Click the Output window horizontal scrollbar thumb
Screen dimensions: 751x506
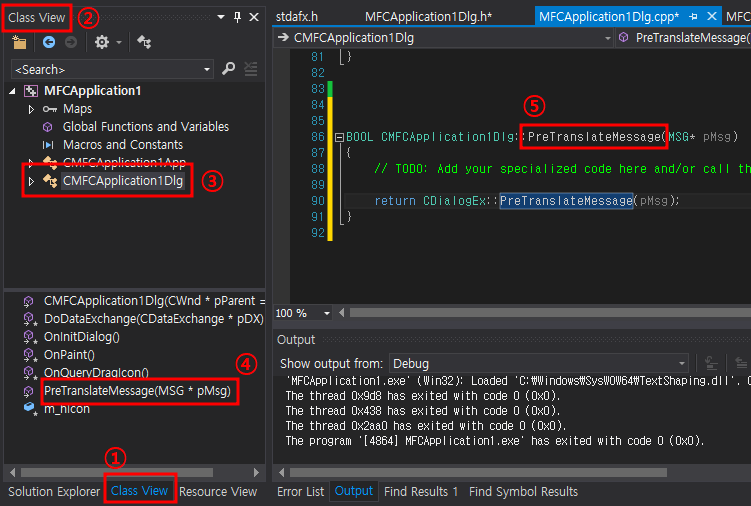pyautogui.click(x=478, y=472)
